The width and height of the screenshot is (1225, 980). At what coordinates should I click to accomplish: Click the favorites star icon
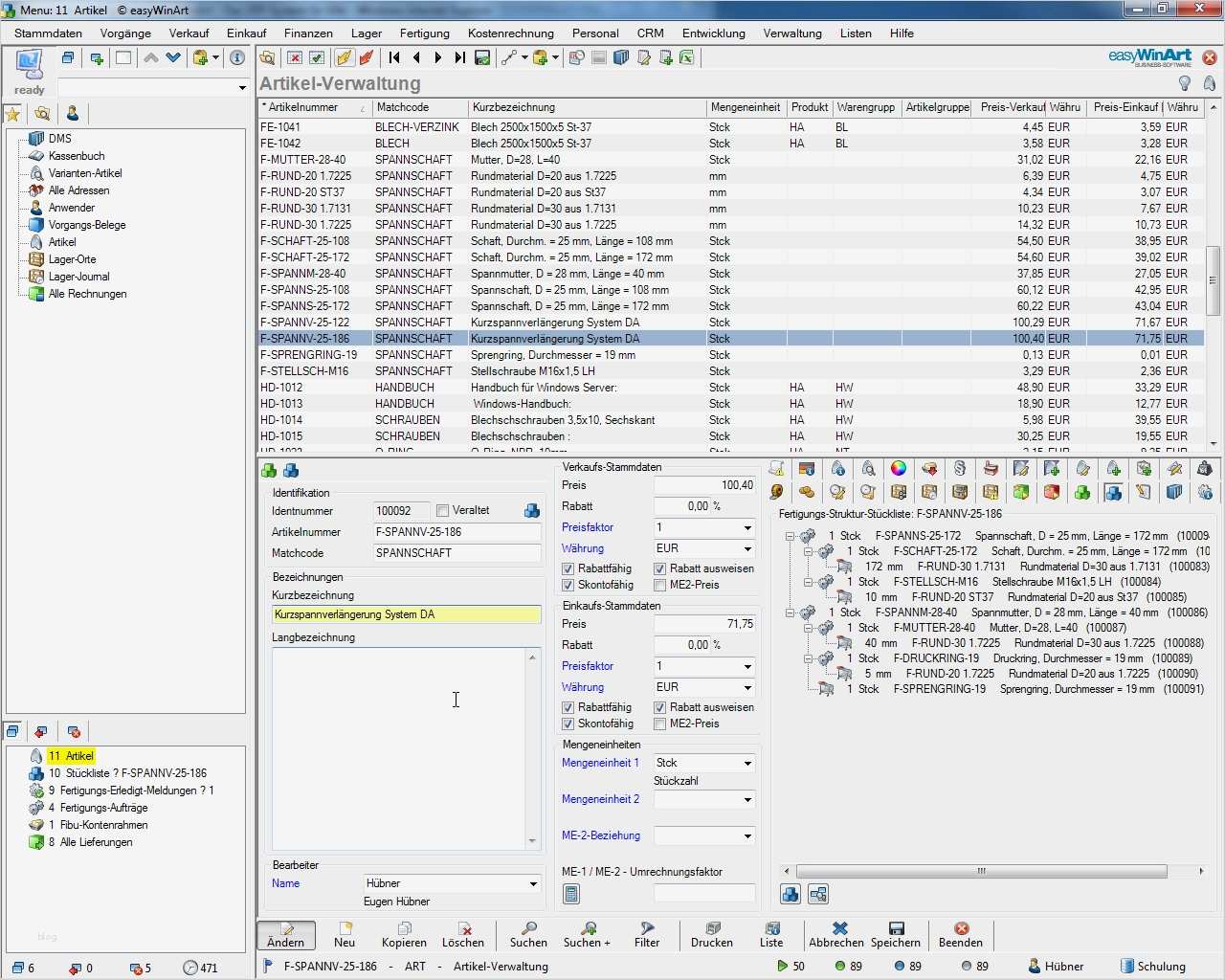click(x=13, y=114)
